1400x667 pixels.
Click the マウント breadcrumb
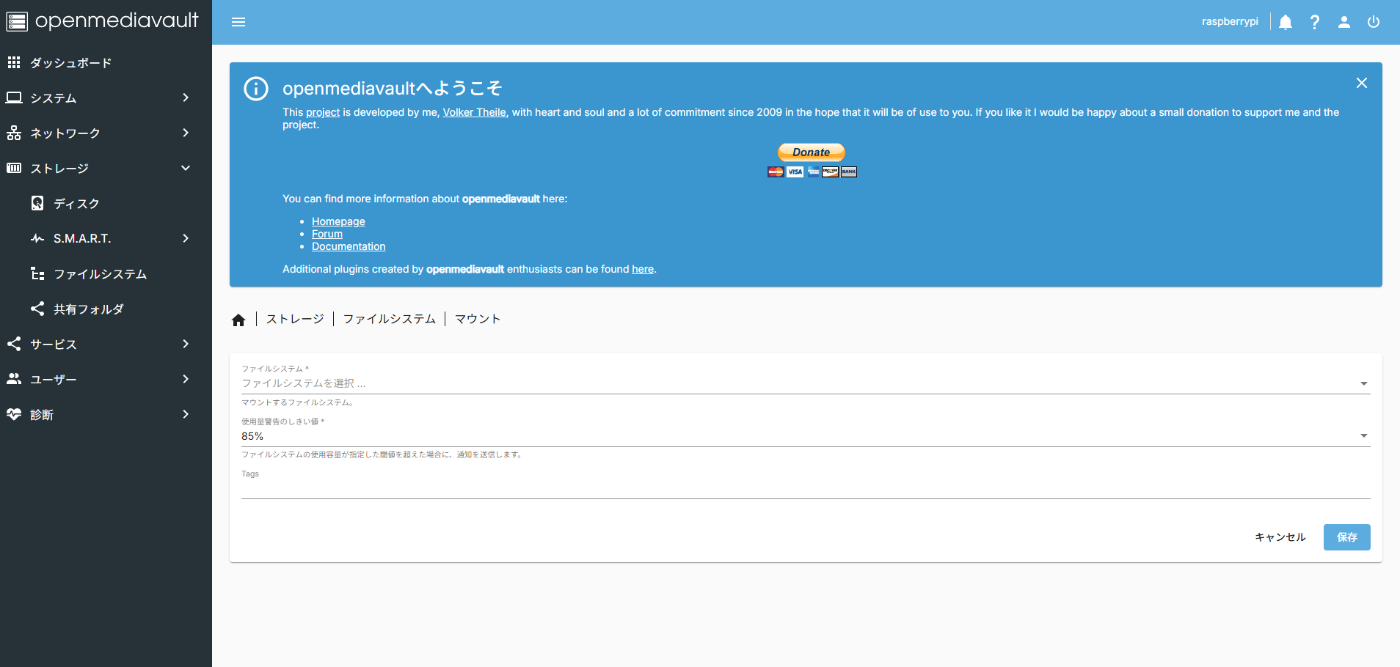[x=478, y=319]
